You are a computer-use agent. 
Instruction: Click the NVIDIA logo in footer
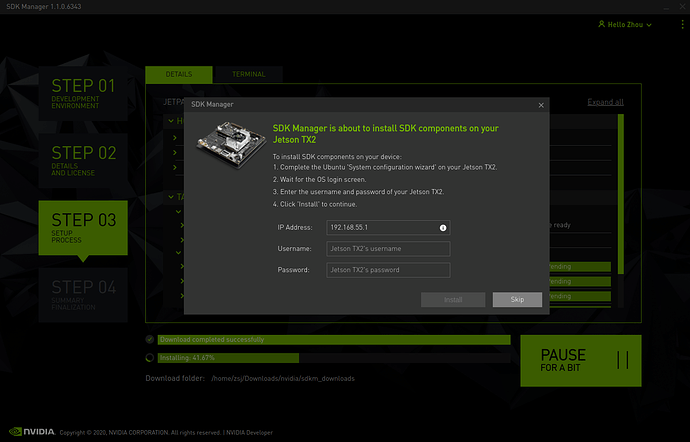(x=32, y=431)
